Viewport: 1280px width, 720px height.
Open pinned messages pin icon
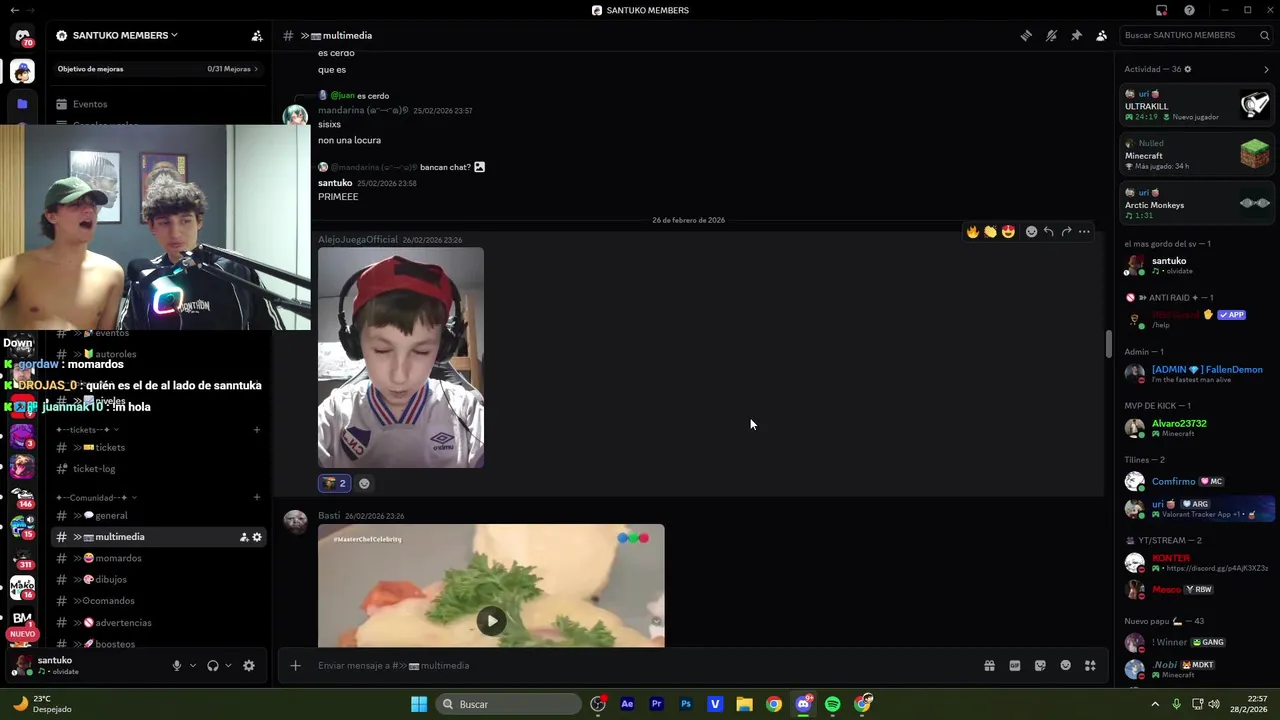tap(1076, 35)
